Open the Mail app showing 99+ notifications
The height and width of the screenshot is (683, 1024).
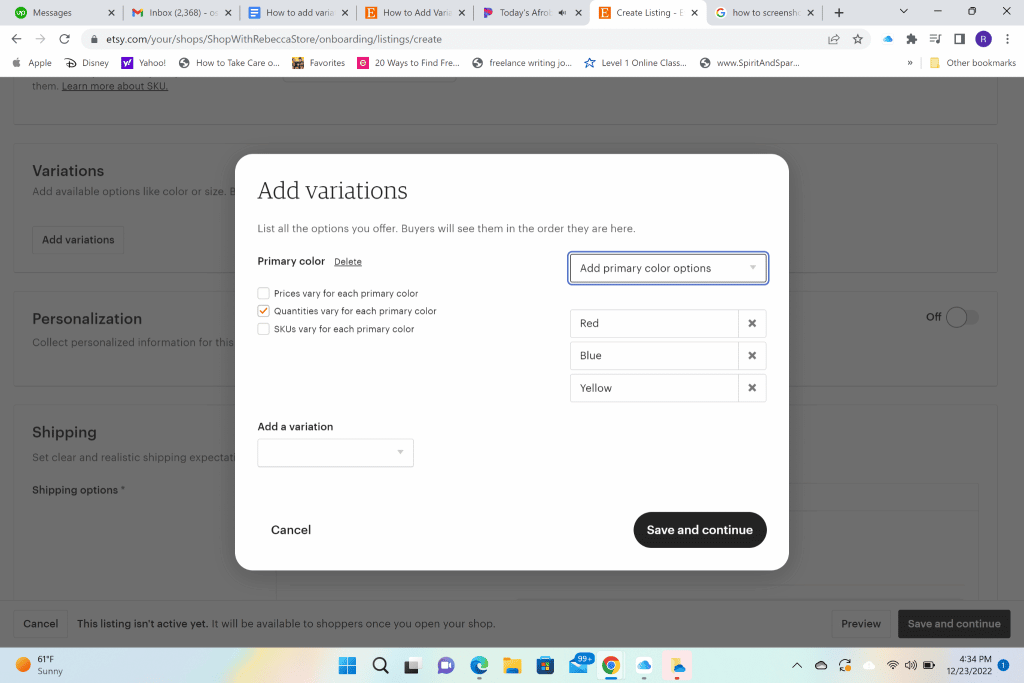click(x=580, y=665)
